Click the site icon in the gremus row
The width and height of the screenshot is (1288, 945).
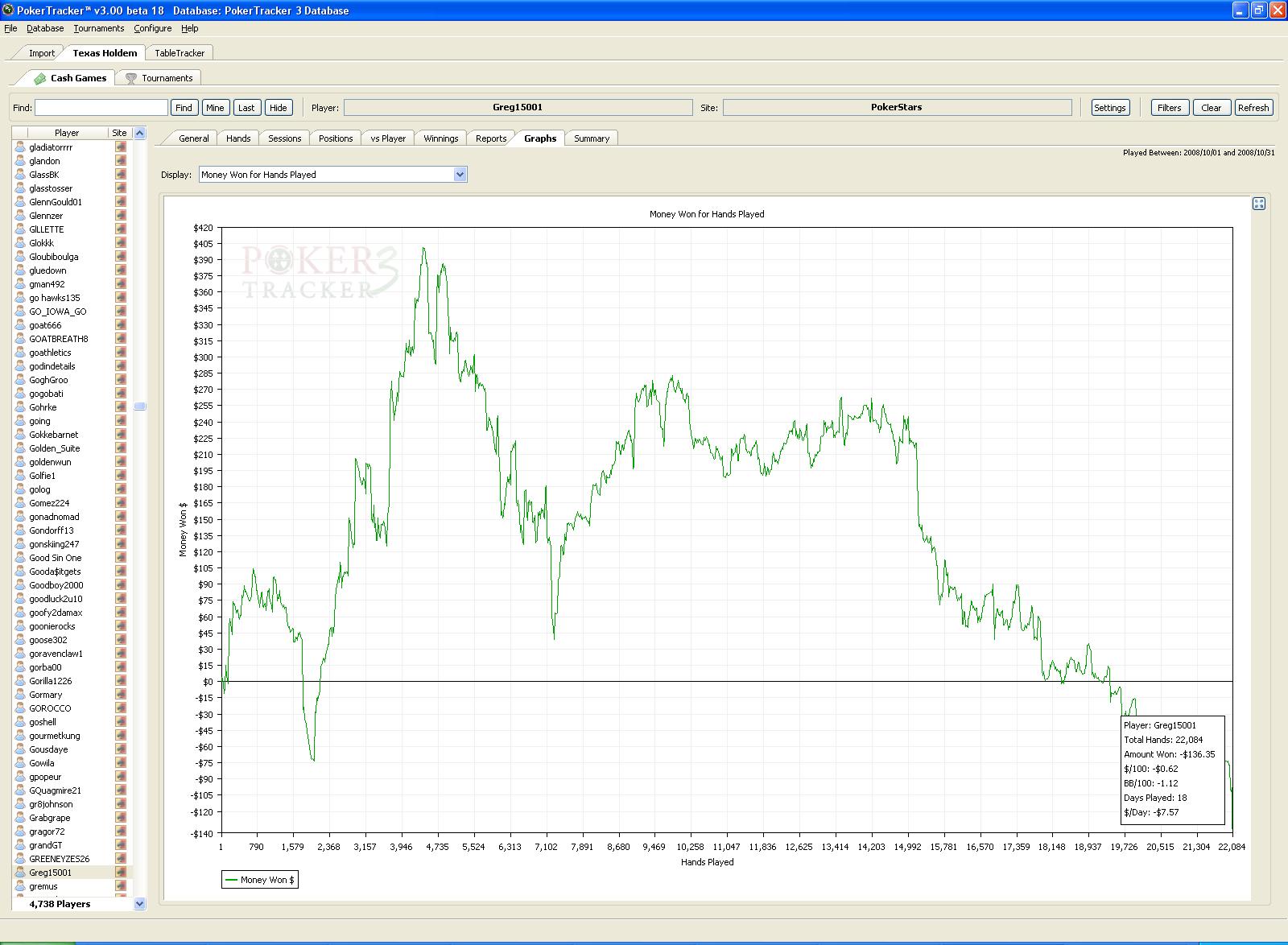point(121,886)
